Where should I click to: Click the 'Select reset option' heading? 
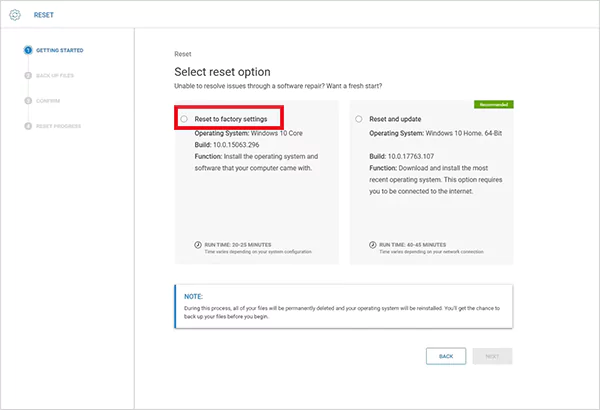tap(222, 72)
